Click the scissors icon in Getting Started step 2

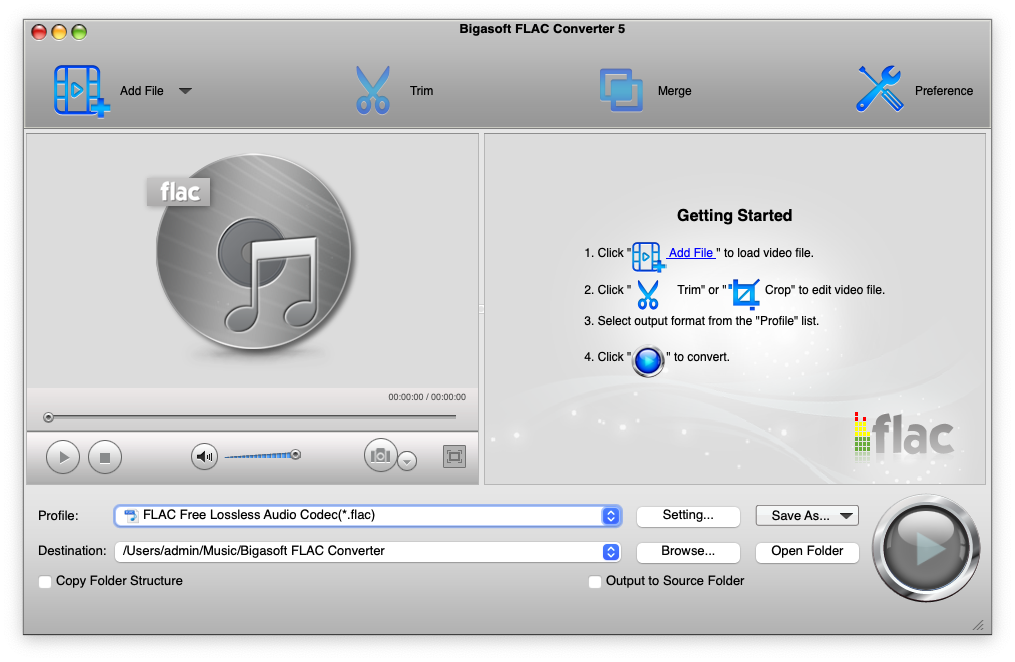[648, 294]
